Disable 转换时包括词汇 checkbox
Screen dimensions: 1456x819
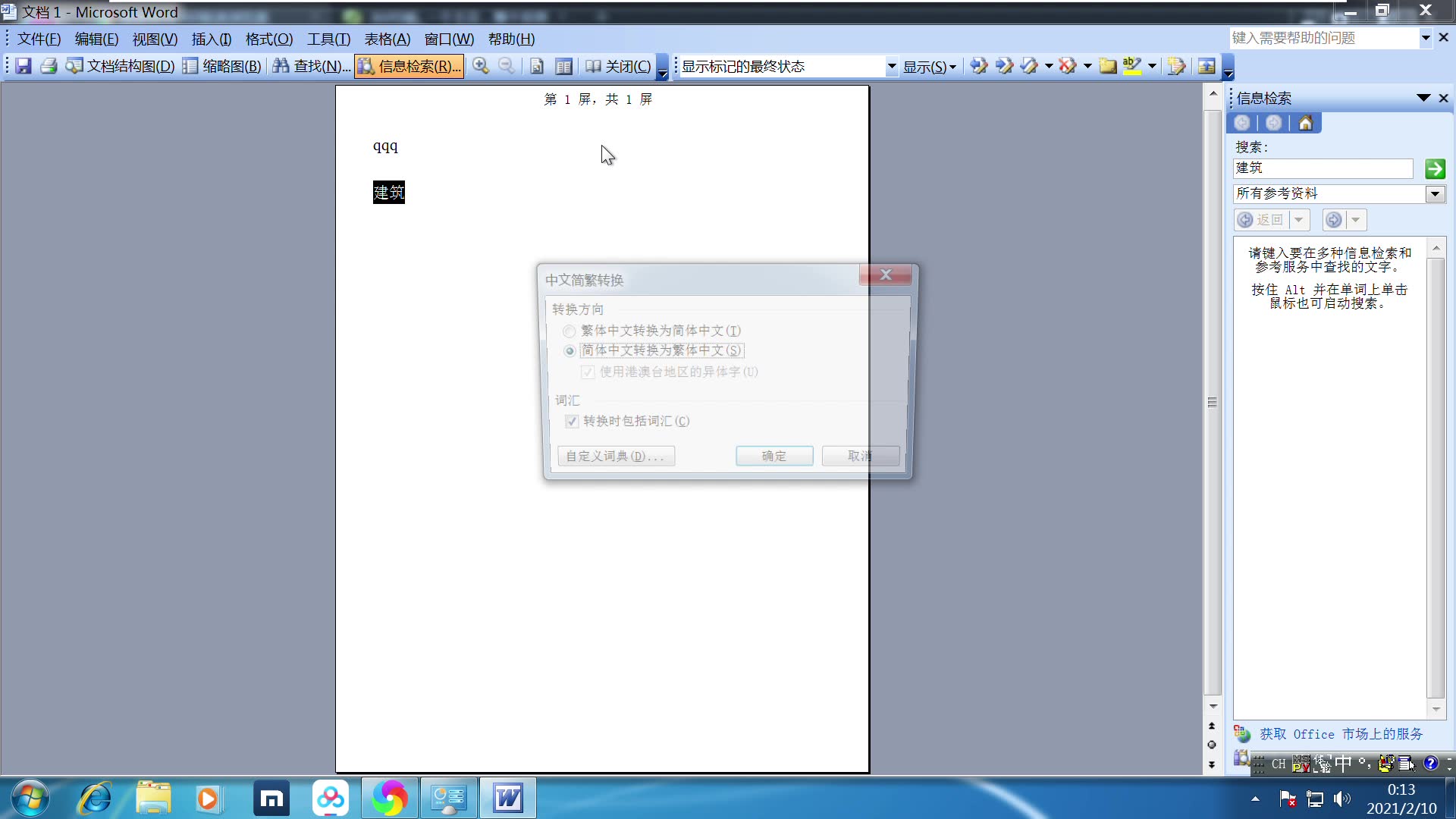(x=571, y=421)
